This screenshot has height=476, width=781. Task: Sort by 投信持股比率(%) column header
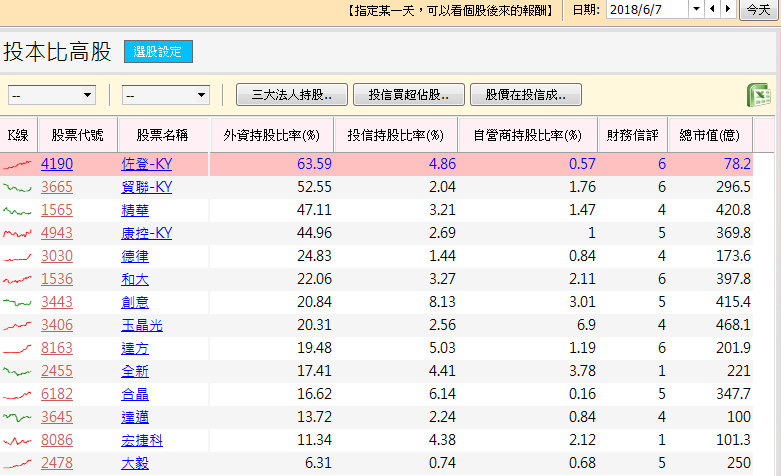pos(395,135)
